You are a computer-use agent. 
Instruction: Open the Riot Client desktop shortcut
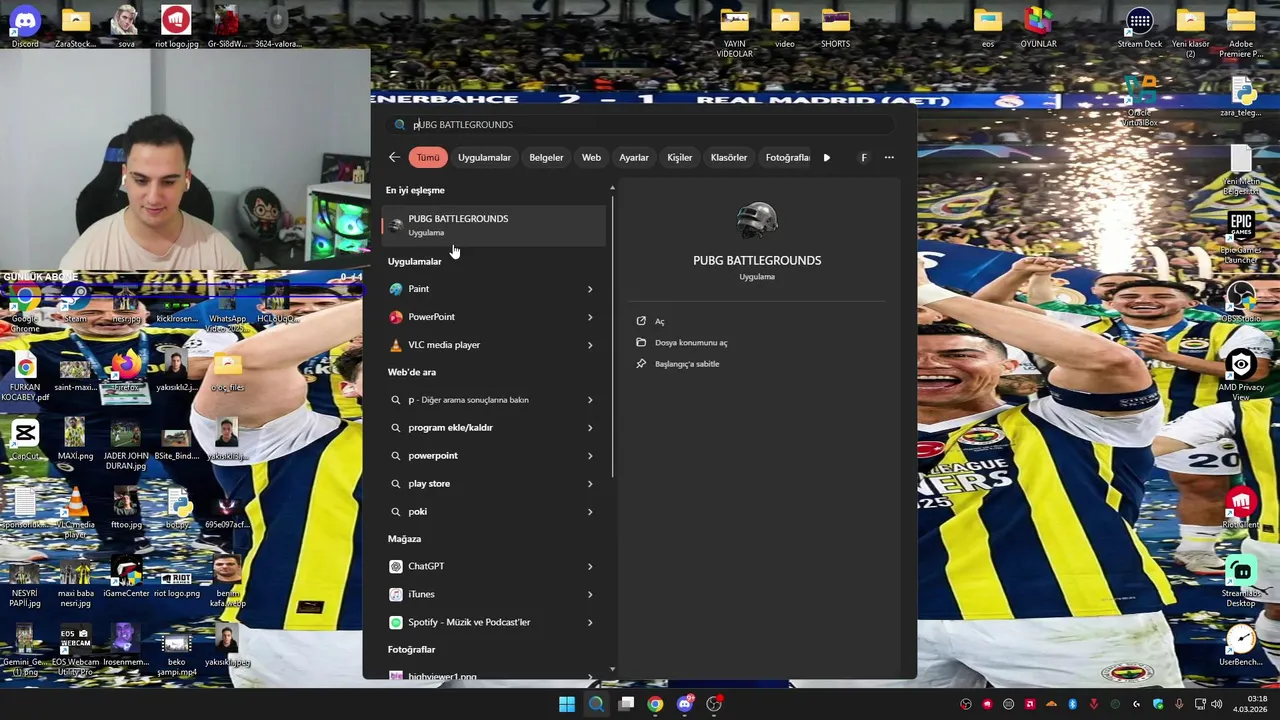coord(1241,508)
